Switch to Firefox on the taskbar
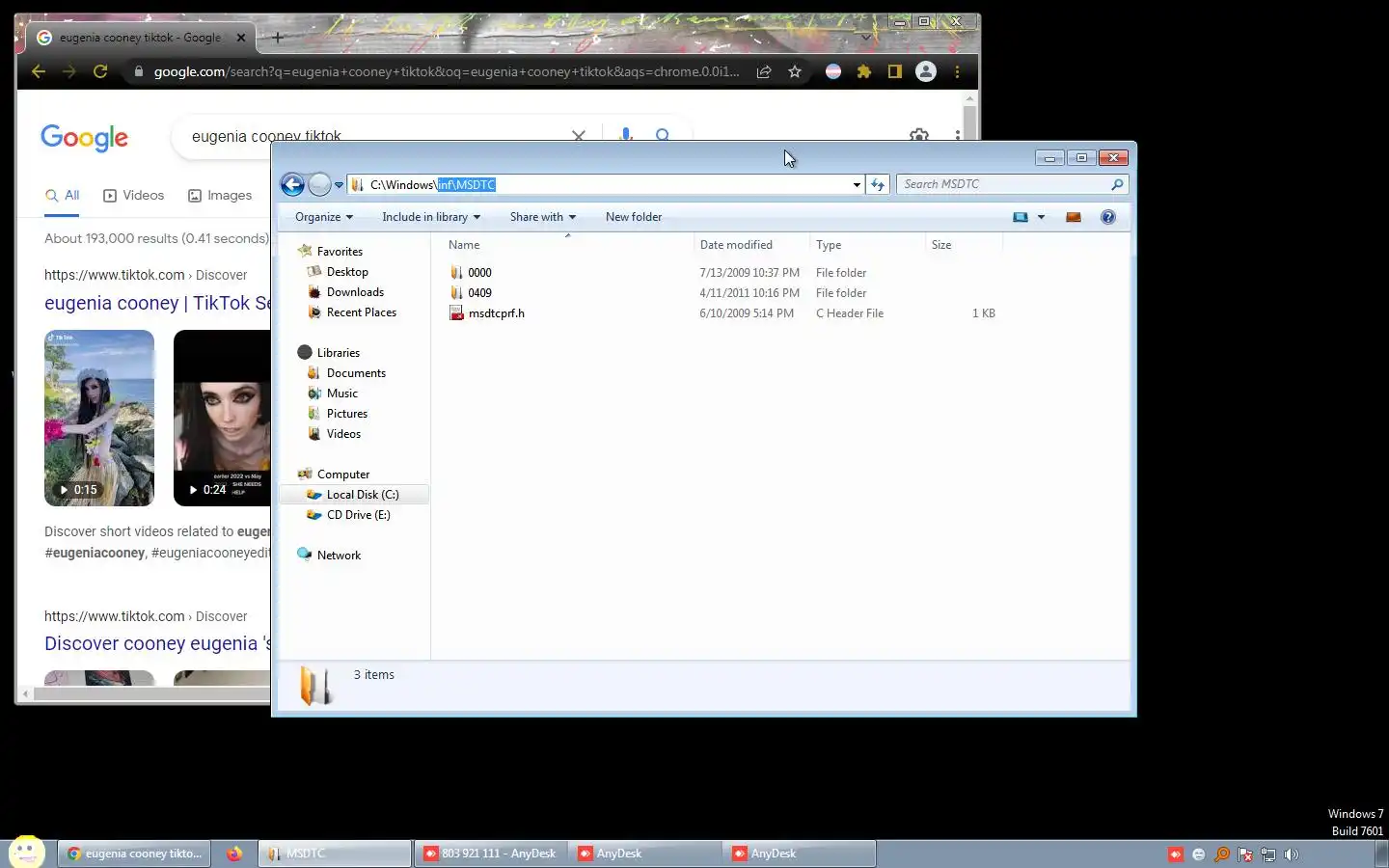Viewport: 1389px width, 868px height. (234, 854)
